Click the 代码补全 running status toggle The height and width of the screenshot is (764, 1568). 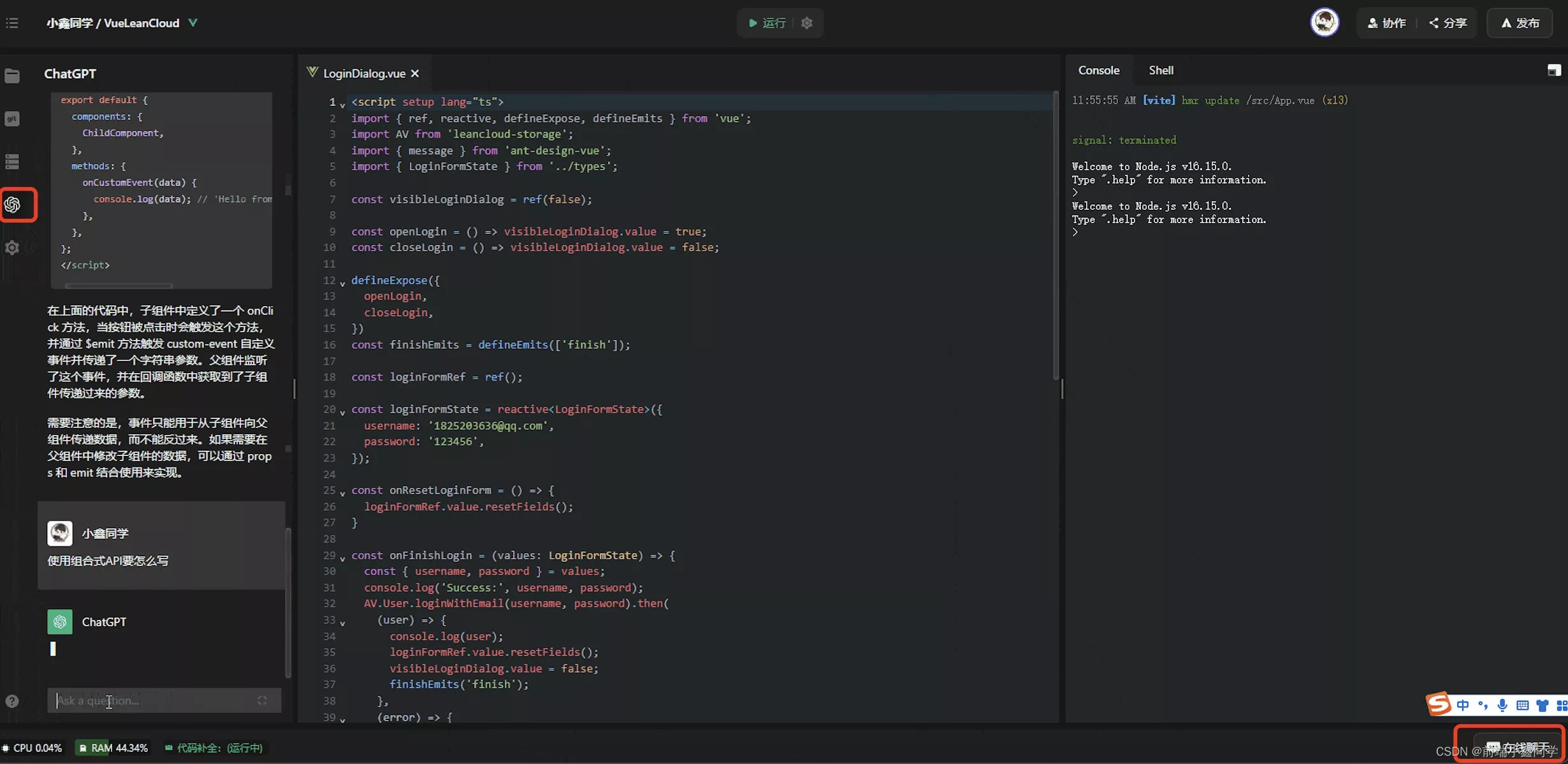213,747
